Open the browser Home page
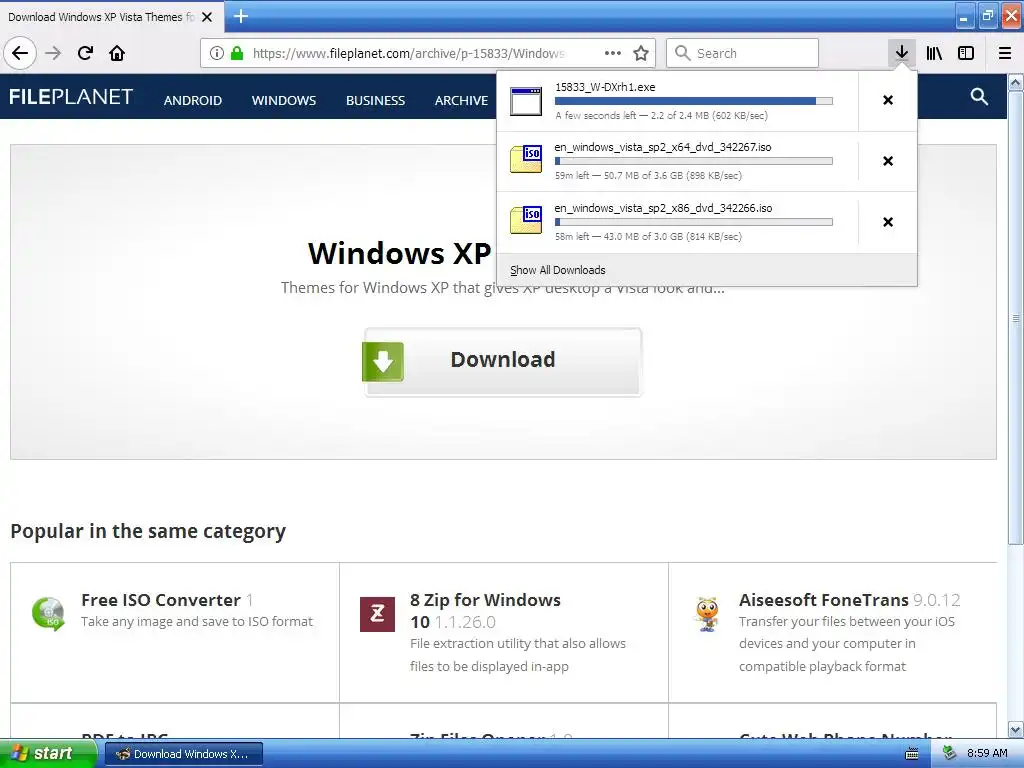 117,53
